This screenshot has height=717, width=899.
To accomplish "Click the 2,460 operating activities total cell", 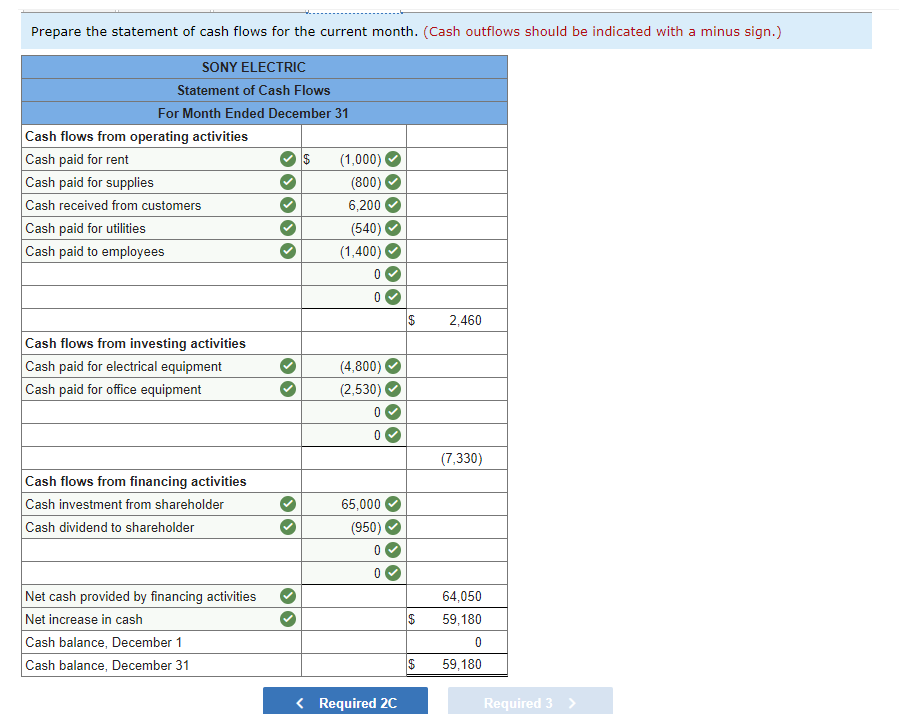I will coord(457,320).
